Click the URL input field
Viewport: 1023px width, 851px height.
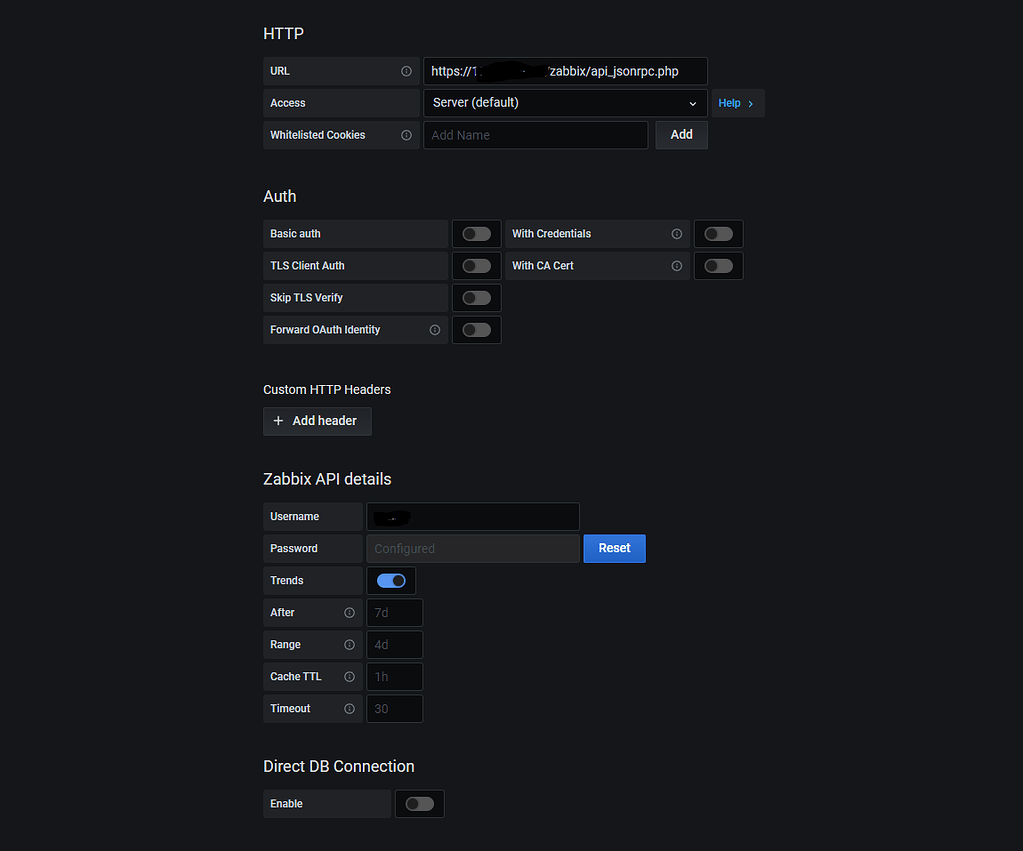(x=565, y=71)
